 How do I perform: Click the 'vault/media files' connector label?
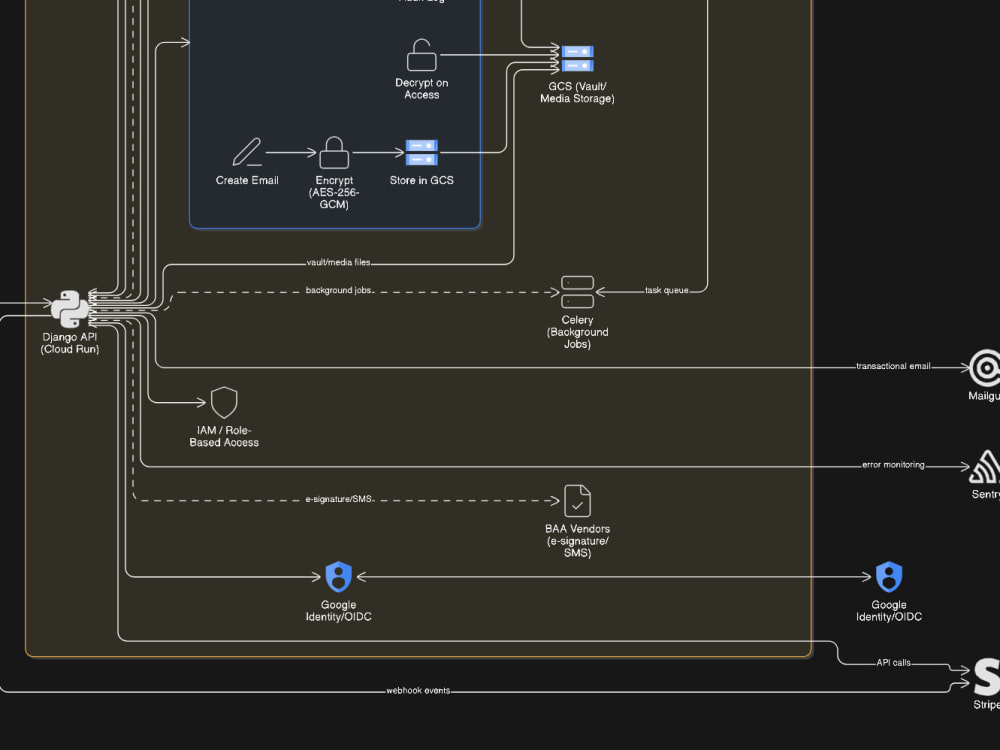(338, 262)
